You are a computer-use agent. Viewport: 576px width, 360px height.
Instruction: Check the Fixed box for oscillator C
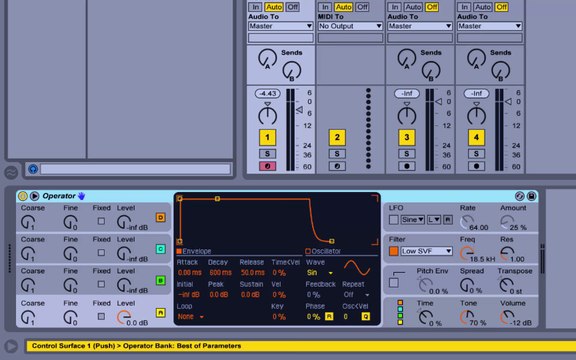click(x=101, y=252)
